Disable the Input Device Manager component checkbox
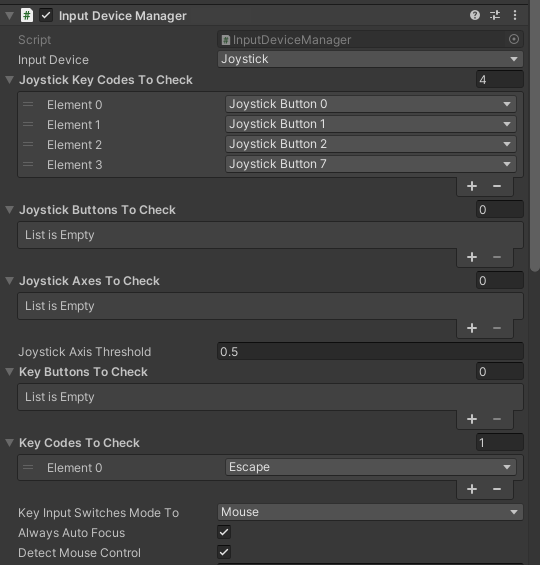 click(46, 15)
